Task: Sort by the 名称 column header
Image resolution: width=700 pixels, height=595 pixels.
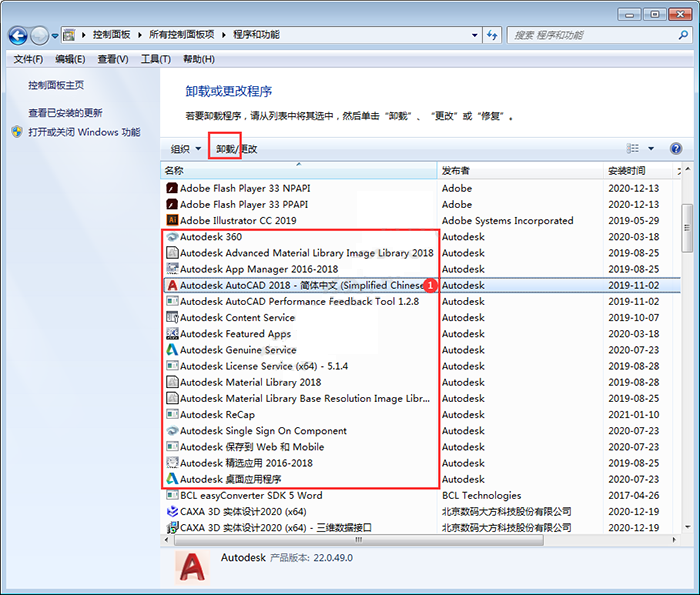Action: click(x=299, y=171)
